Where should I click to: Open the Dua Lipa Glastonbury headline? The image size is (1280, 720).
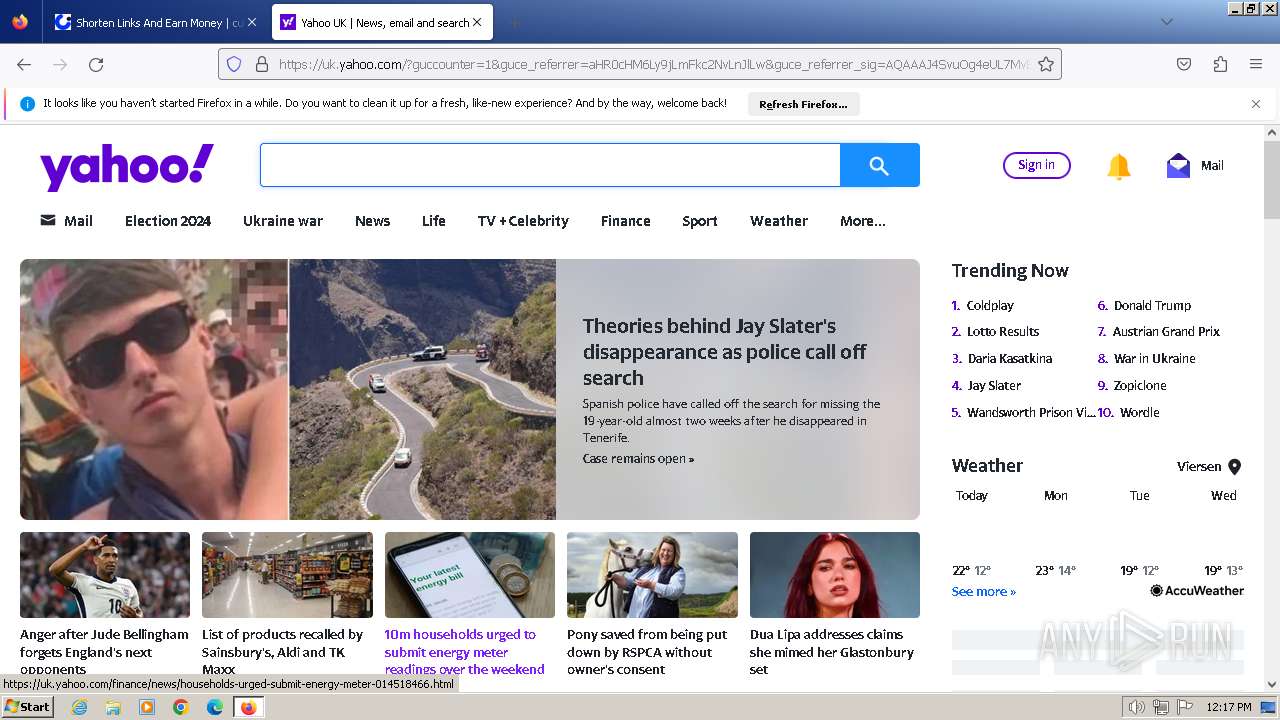click(x=832, y=652)
